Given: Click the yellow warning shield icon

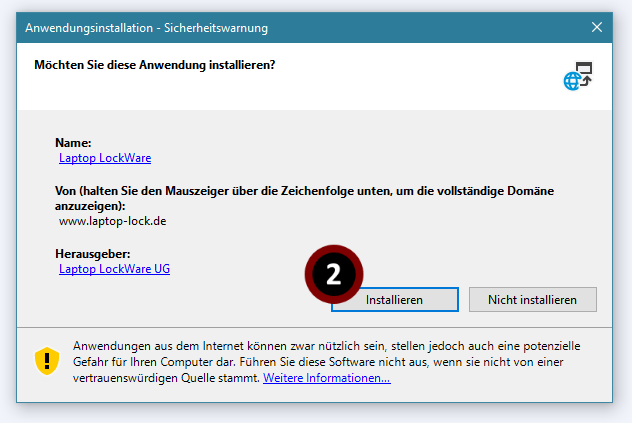Looking at the screenshot, I should [x=47, y=361].
